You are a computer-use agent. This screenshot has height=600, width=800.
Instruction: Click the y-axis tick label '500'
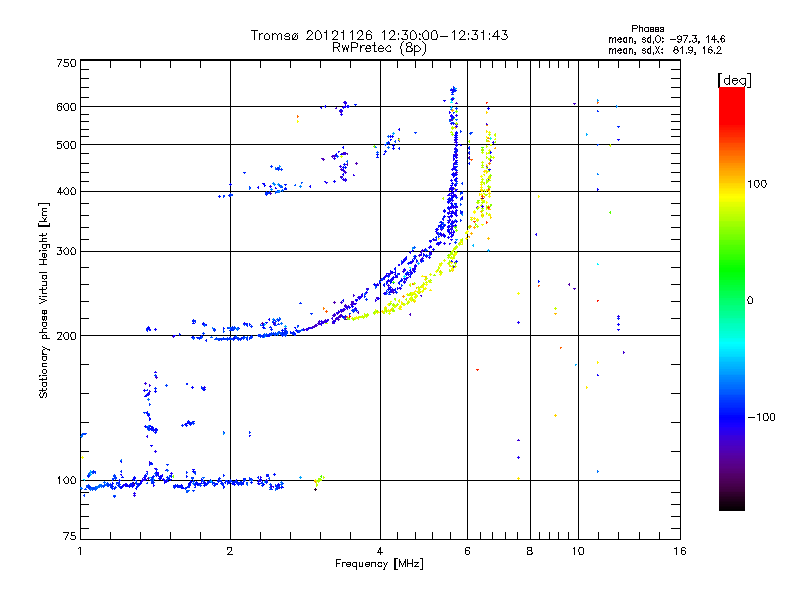click(66, 145)
